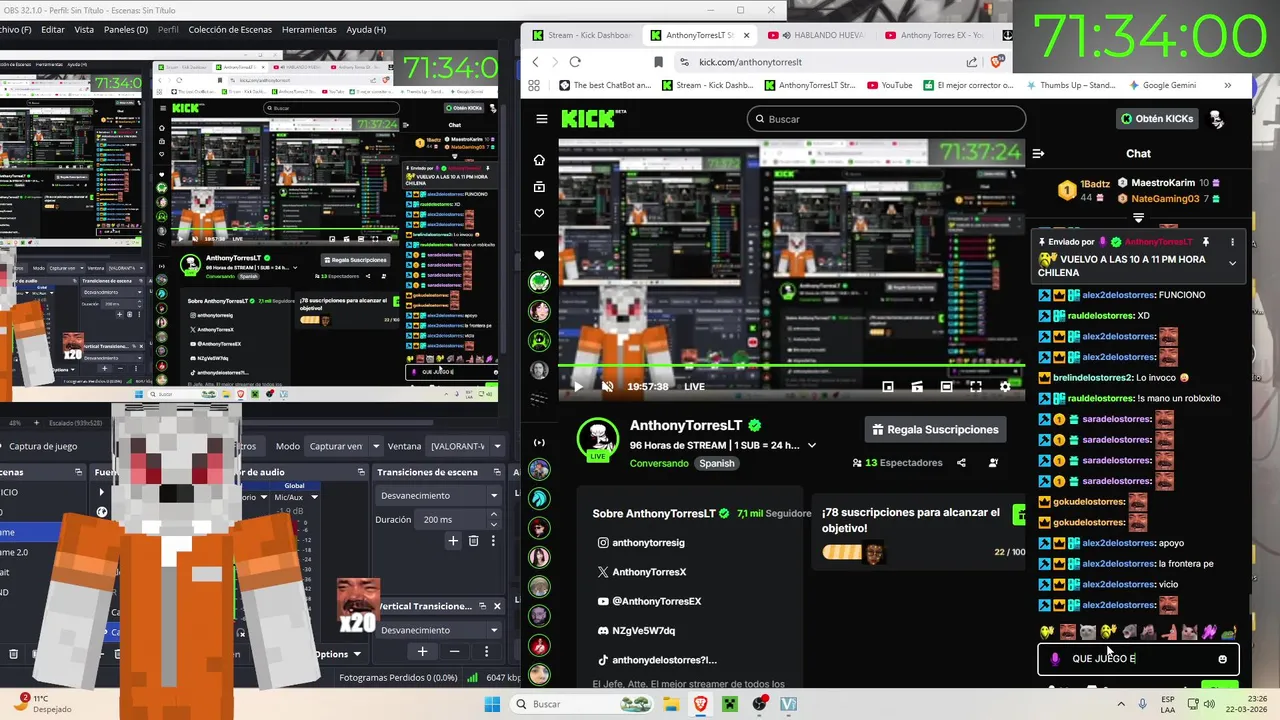Open the AnthonyTorresX link
The height and width of the screenshot is (720, 1280).
[x=641, y=572]
